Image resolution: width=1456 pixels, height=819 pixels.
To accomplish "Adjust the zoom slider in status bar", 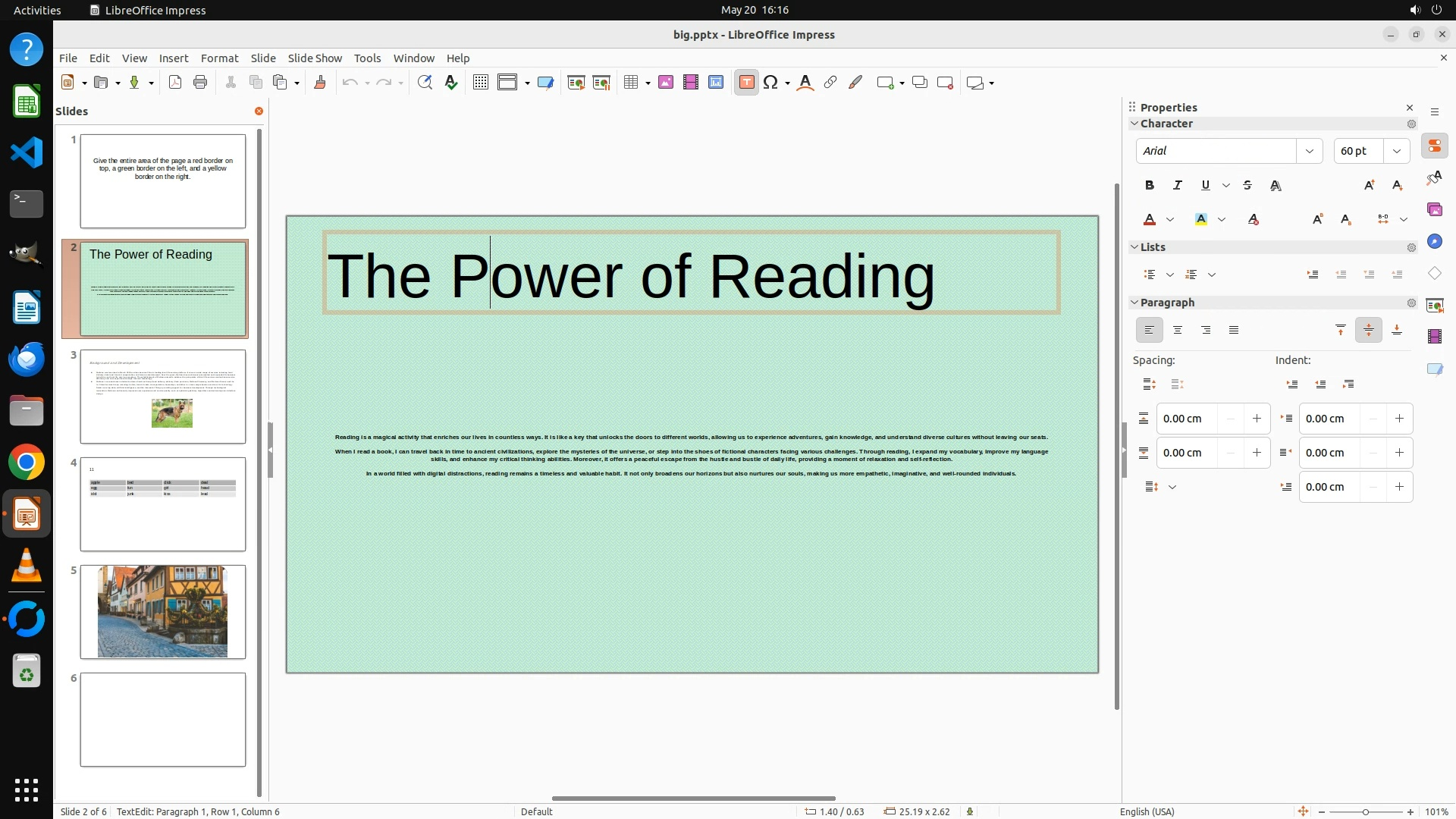I will click(x=1365, y=811).
